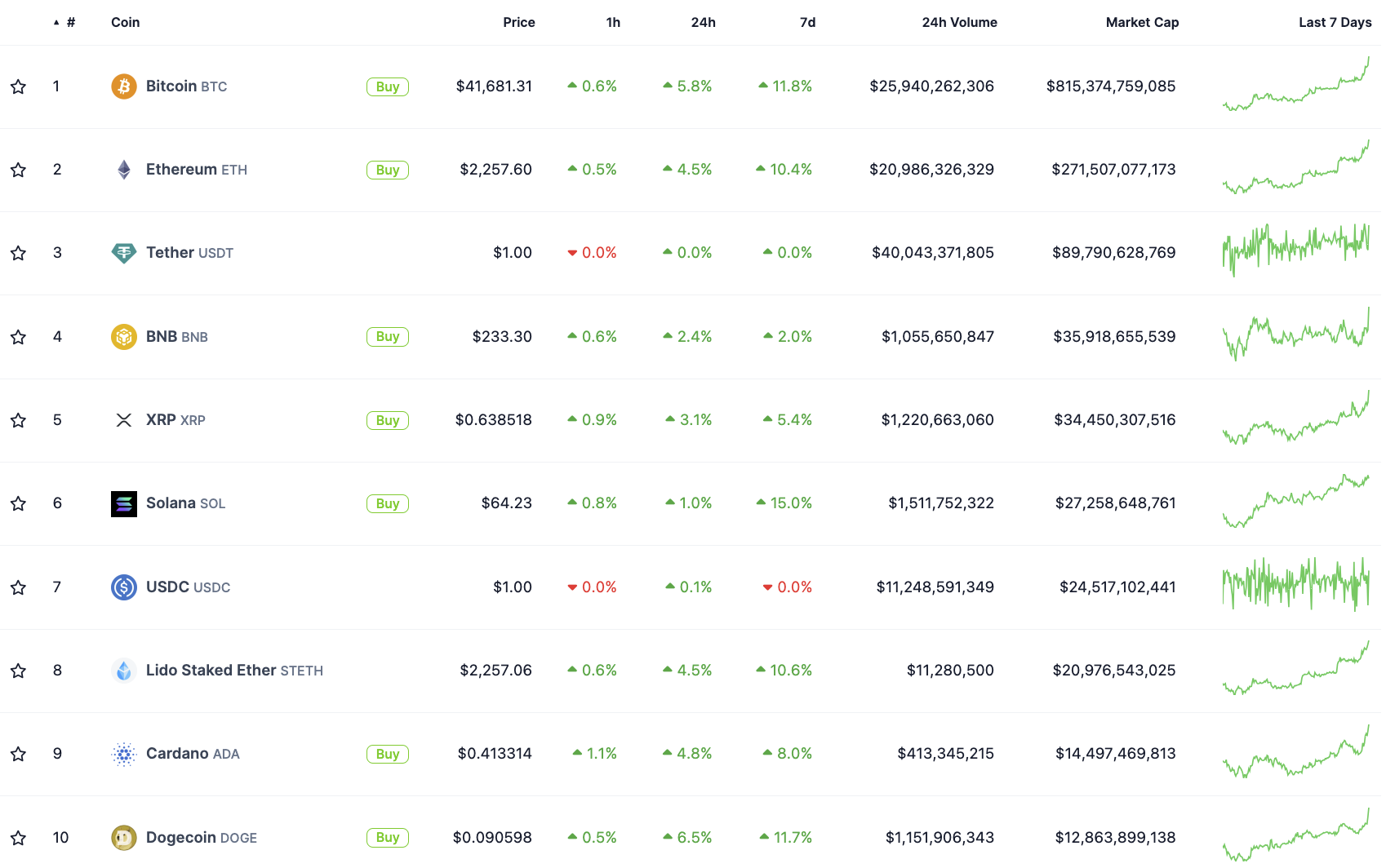The height and width of the screenshot is (868, 1386).
Task: Toggle the Dogecoin favorite star
Action: point(18,838)
